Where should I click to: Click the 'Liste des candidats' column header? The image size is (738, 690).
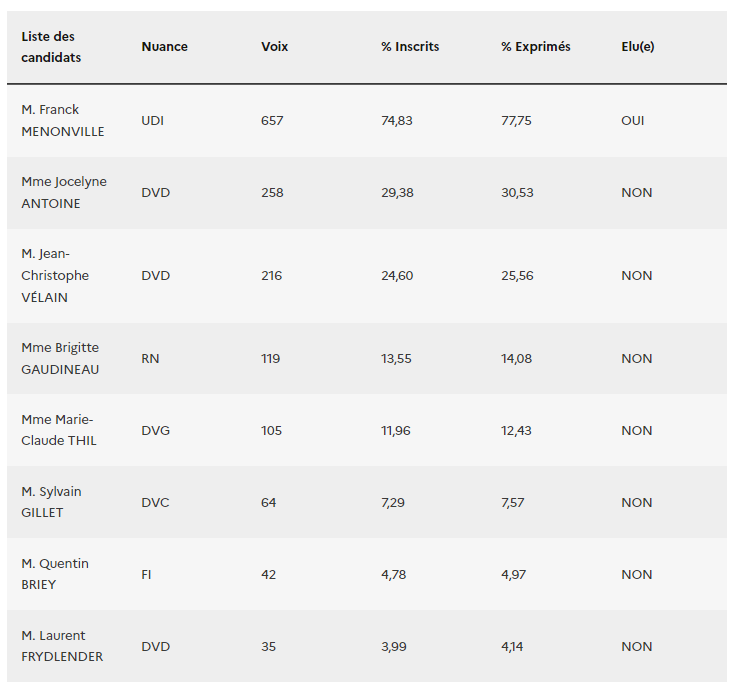(x=51, y=47)
